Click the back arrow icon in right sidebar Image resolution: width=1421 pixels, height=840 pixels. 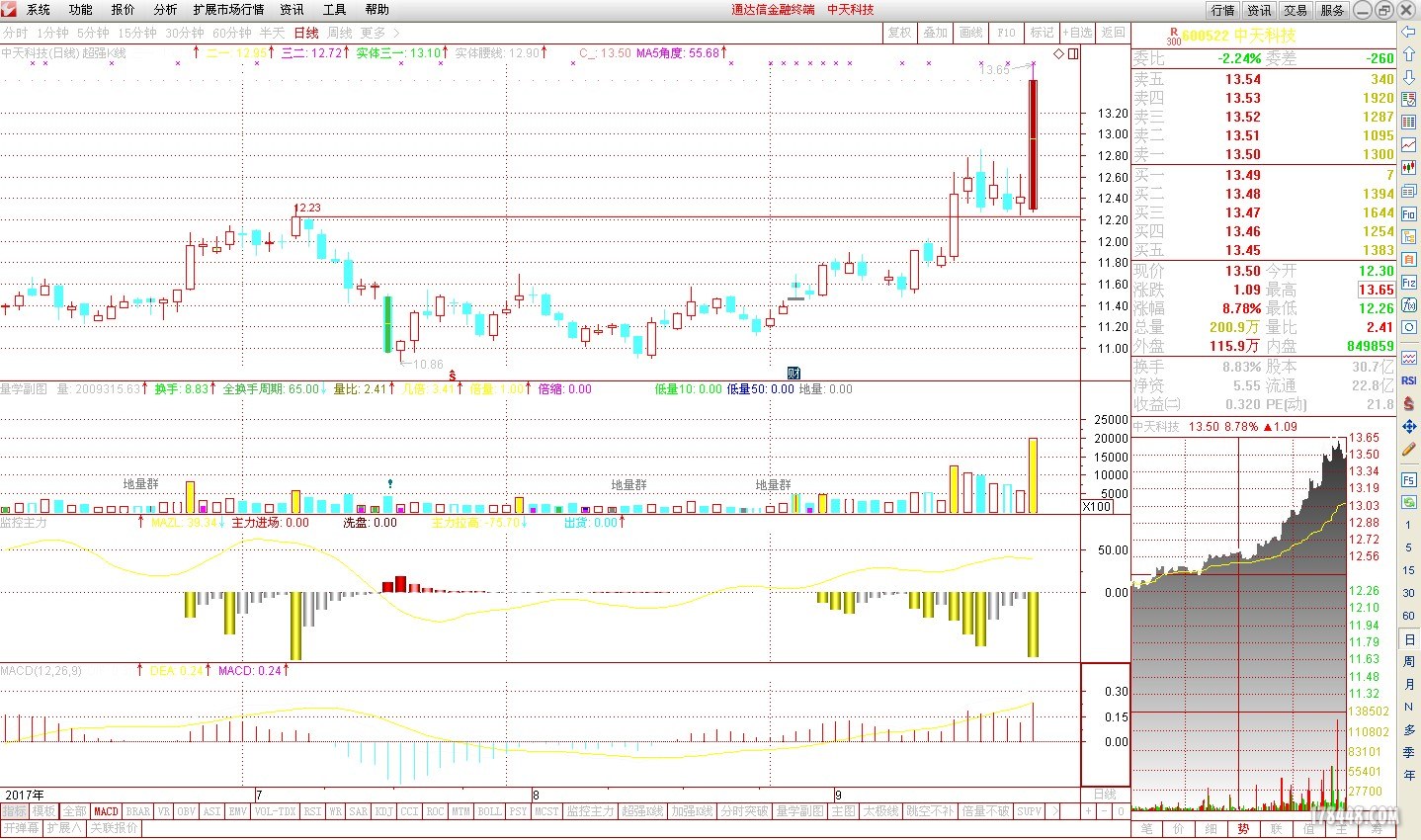pyautogui.click(x=1409, y=33)
